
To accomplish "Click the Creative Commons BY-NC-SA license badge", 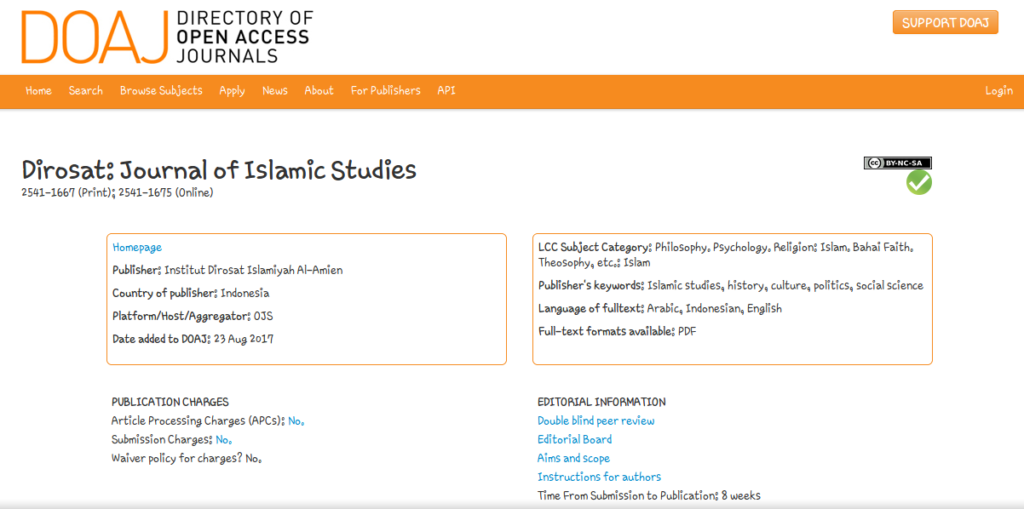I will pyautogui.click(x=897, y=163).
